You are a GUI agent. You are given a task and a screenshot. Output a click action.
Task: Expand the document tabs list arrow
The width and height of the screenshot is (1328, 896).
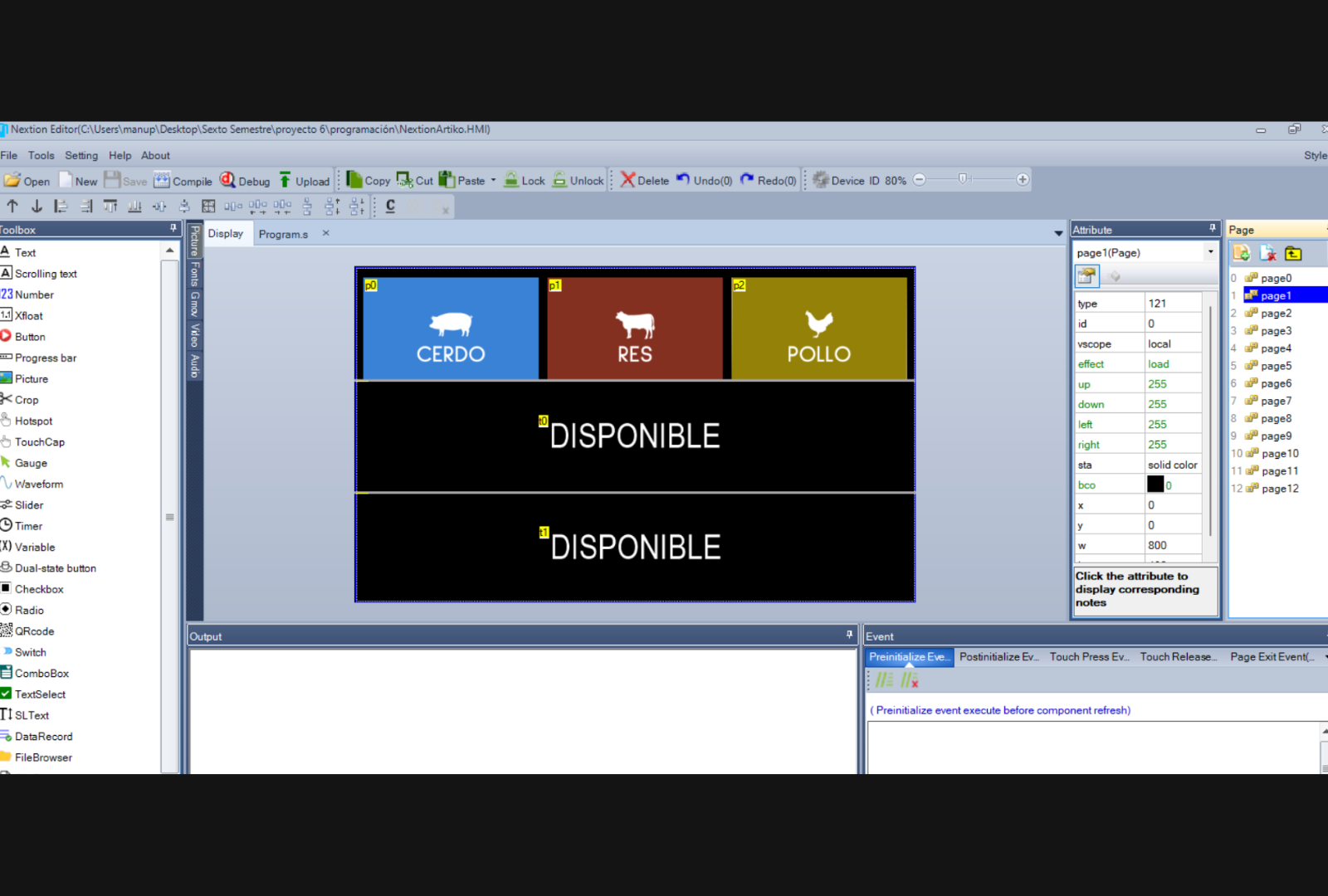point(1058,234)
